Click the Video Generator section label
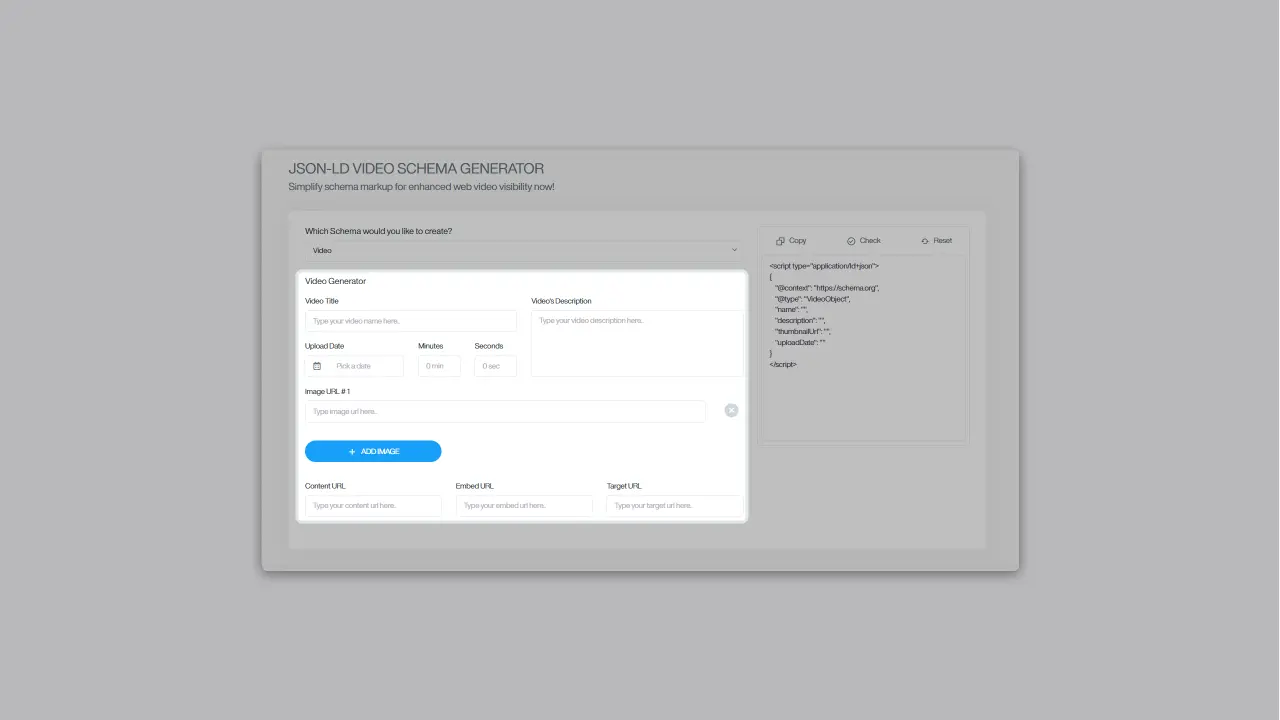1280x720 pixels. tap(335, 281)
